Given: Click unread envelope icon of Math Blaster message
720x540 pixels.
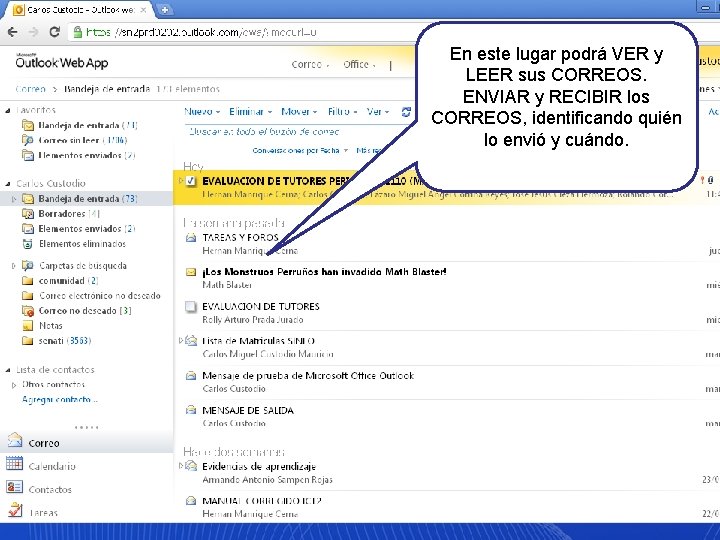Looking at the screenshot, I should (191, 272).
